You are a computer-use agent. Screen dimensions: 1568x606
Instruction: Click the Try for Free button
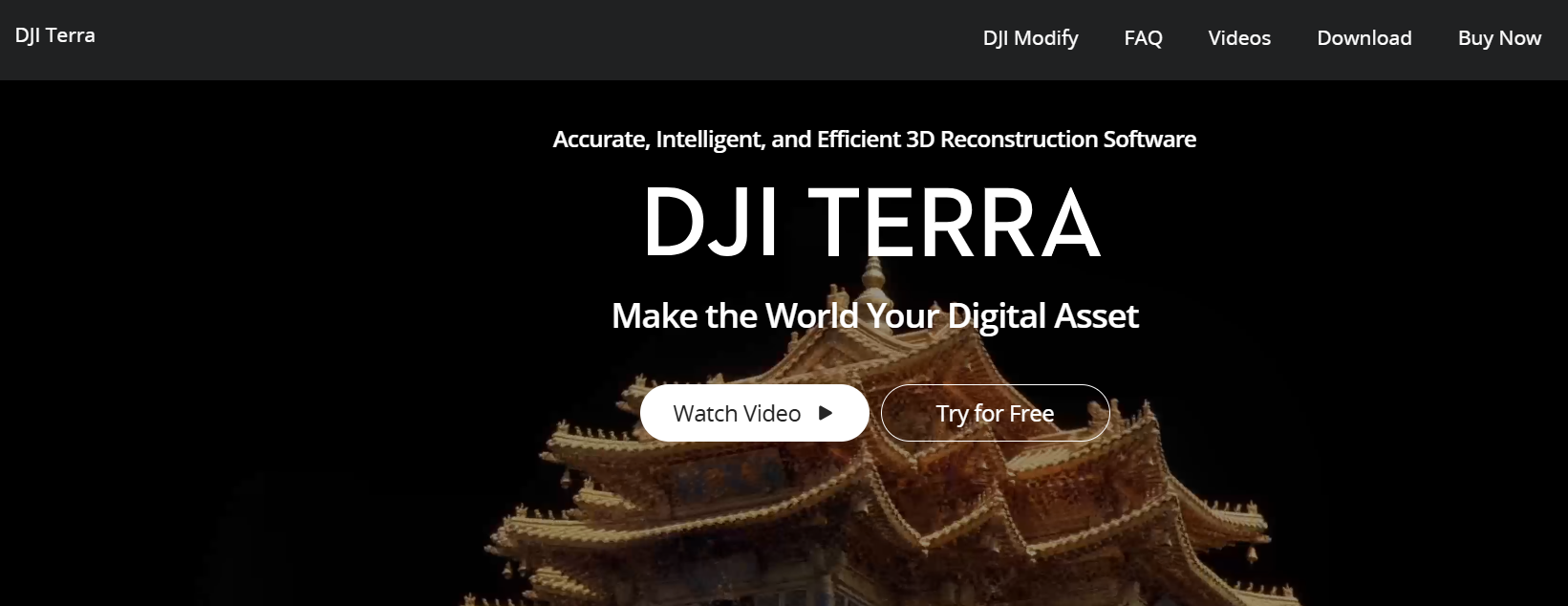995,413
